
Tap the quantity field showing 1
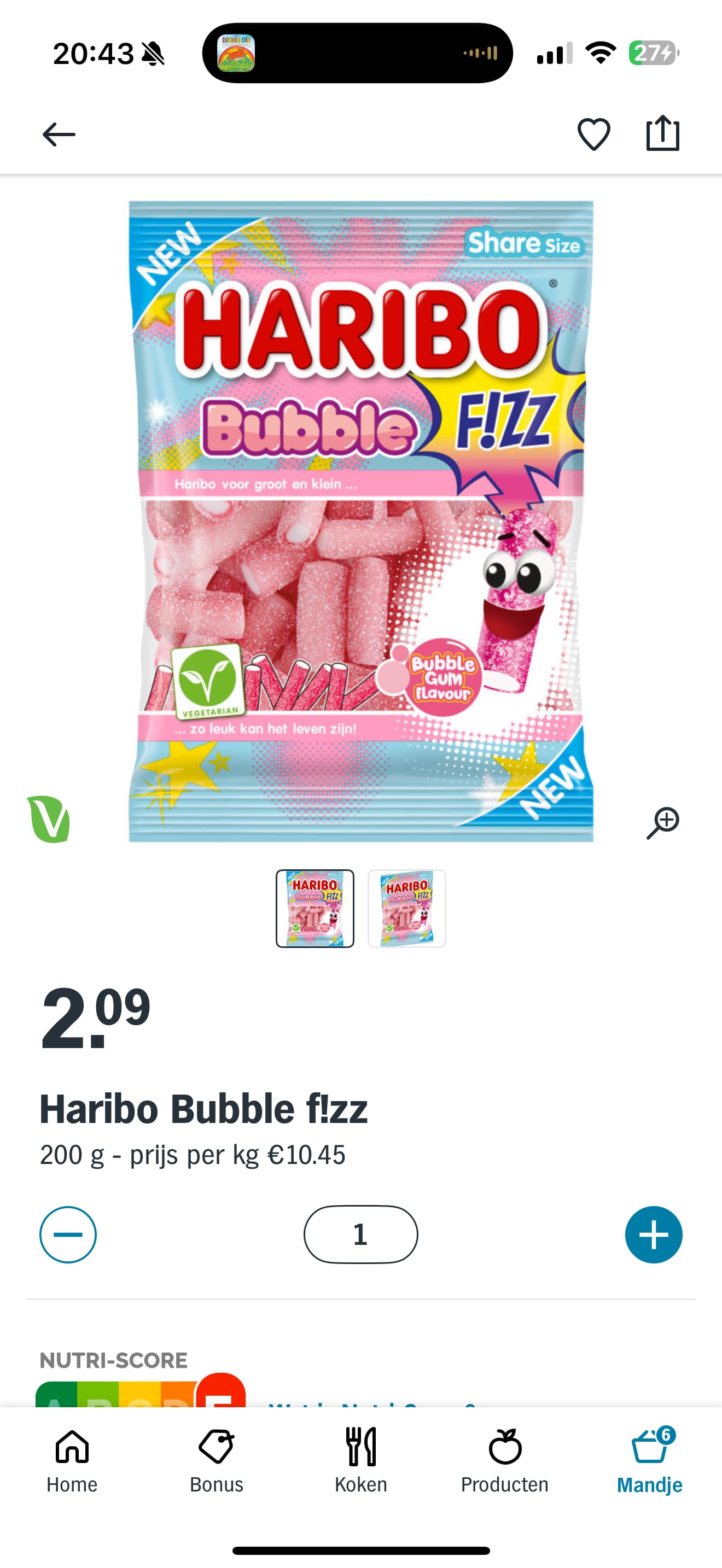(x=361, y=1234)
